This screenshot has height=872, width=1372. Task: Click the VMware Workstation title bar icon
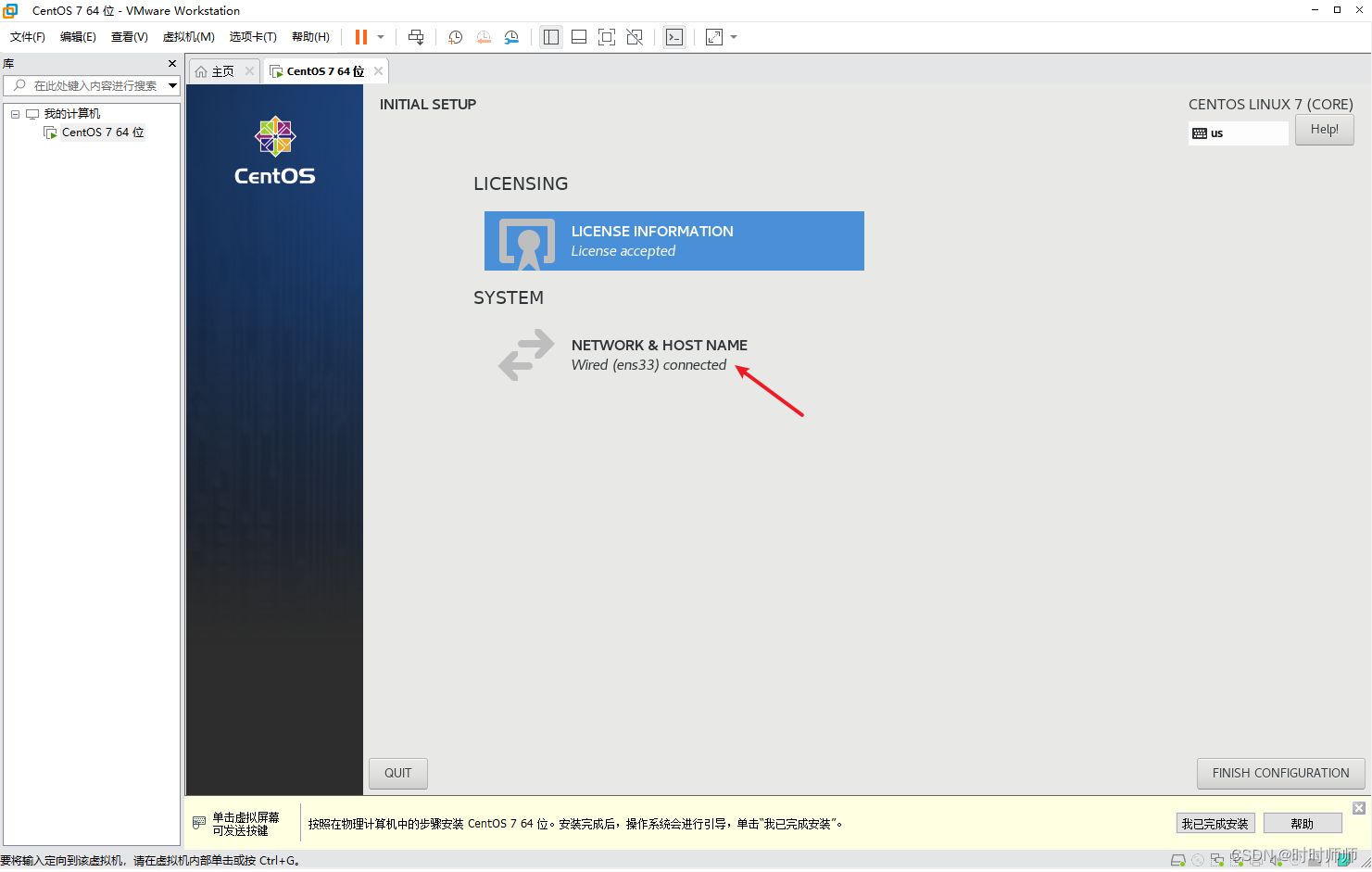point(11,10)
